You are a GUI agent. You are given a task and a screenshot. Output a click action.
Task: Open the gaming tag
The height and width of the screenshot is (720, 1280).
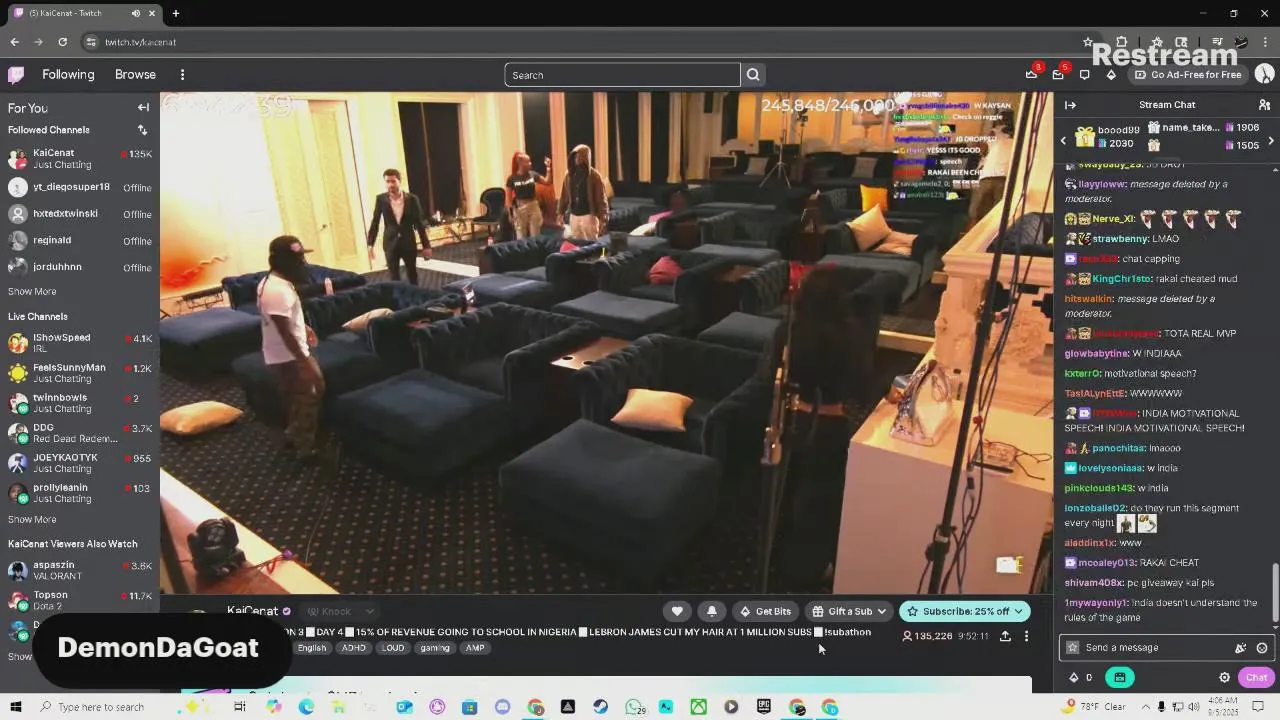coord(435,648)
